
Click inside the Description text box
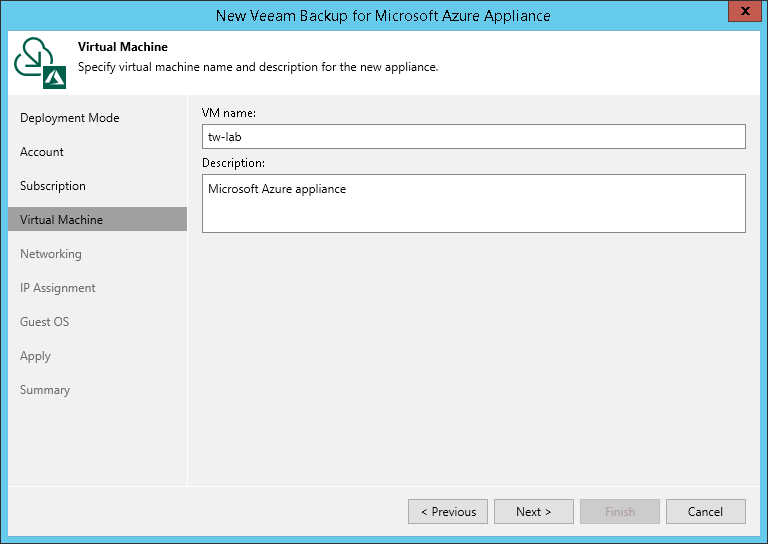pyautogui.click(x=474, y=203)
